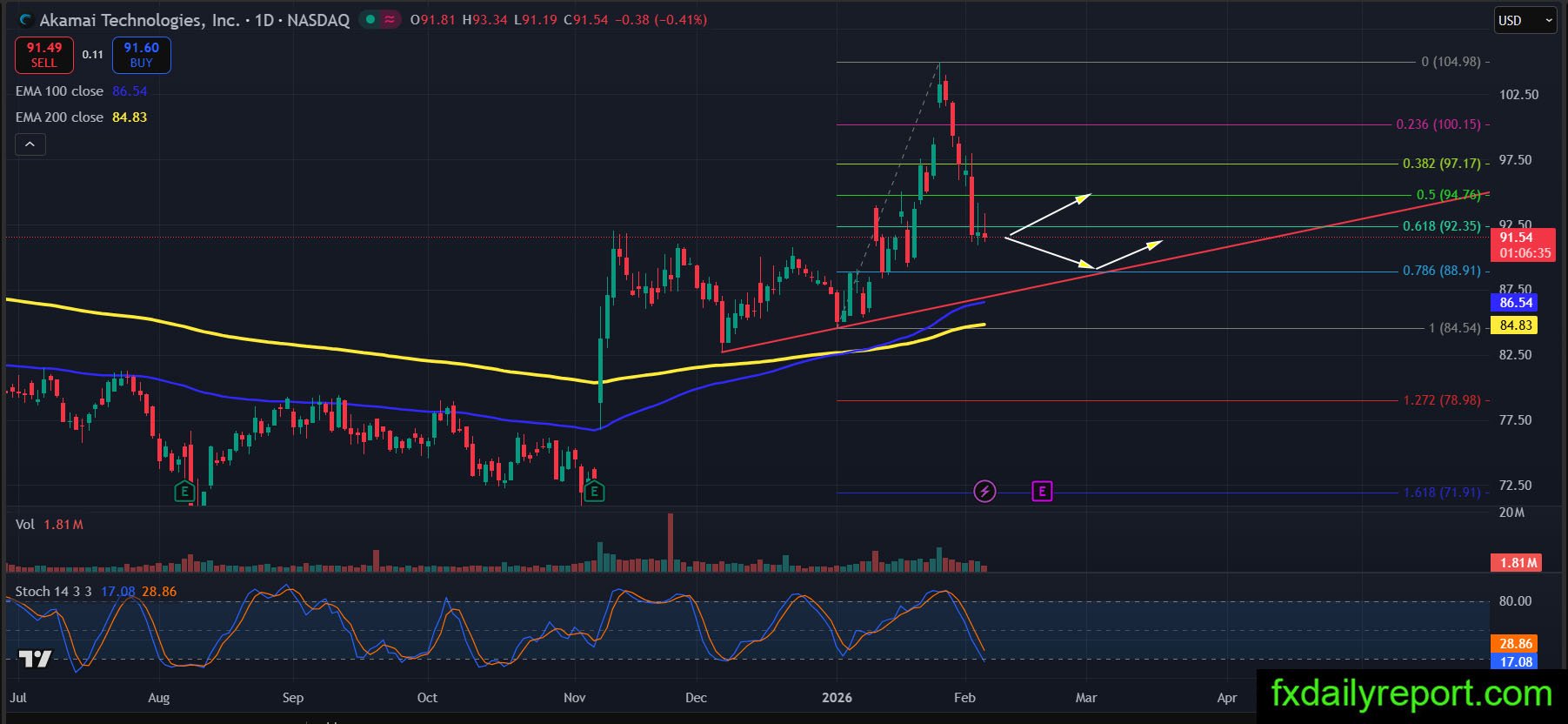Click the TradingView logo
Viewport: 1568px width, 724px height.
pos(36,659)
